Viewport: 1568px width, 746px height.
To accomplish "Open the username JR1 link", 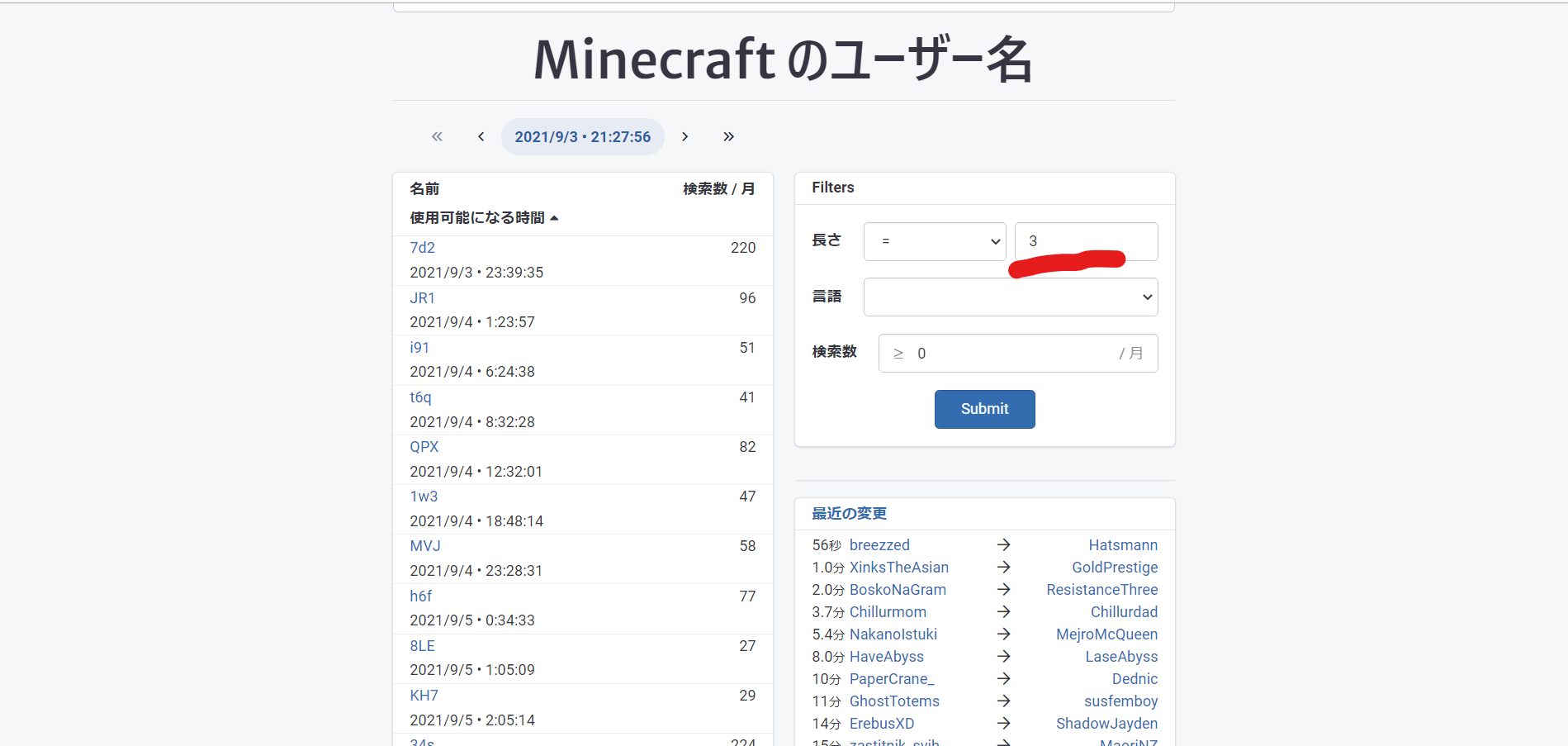I will 423,298.
